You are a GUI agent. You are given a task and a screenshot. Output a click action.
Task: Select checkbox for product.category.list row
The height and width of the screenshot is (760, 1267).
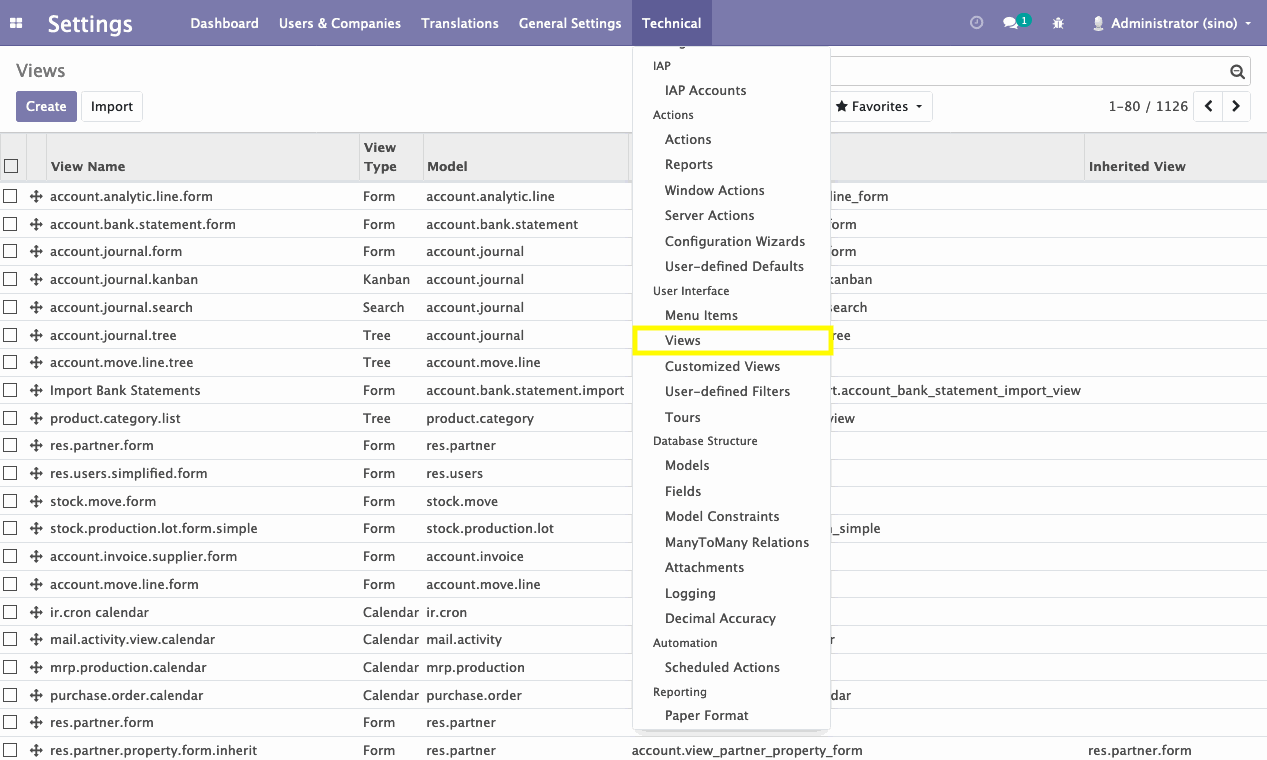pyautogui.click(x=10, y=418)
